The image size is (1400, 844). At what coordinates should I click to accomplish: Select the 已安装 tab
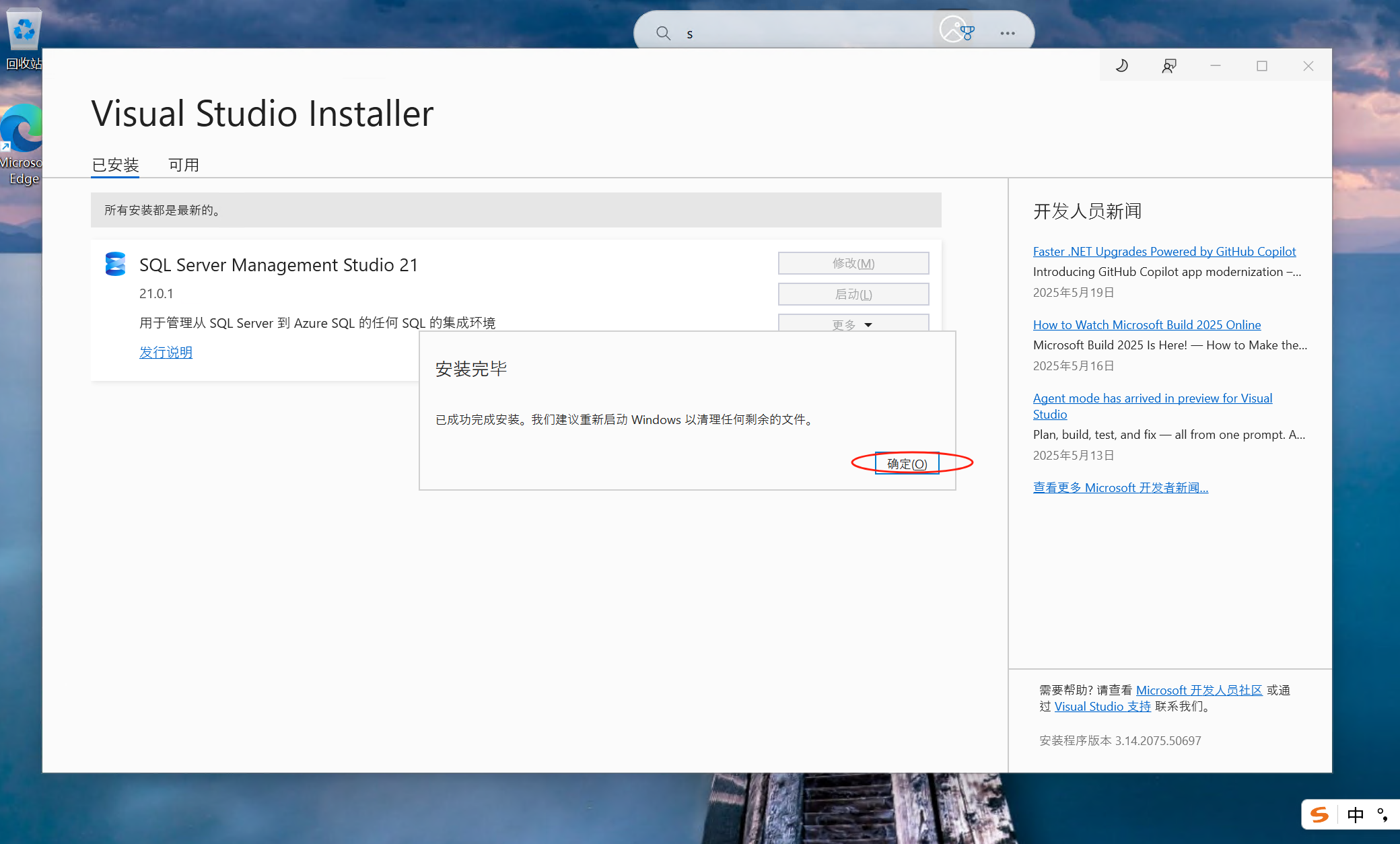tap(115, 165)
